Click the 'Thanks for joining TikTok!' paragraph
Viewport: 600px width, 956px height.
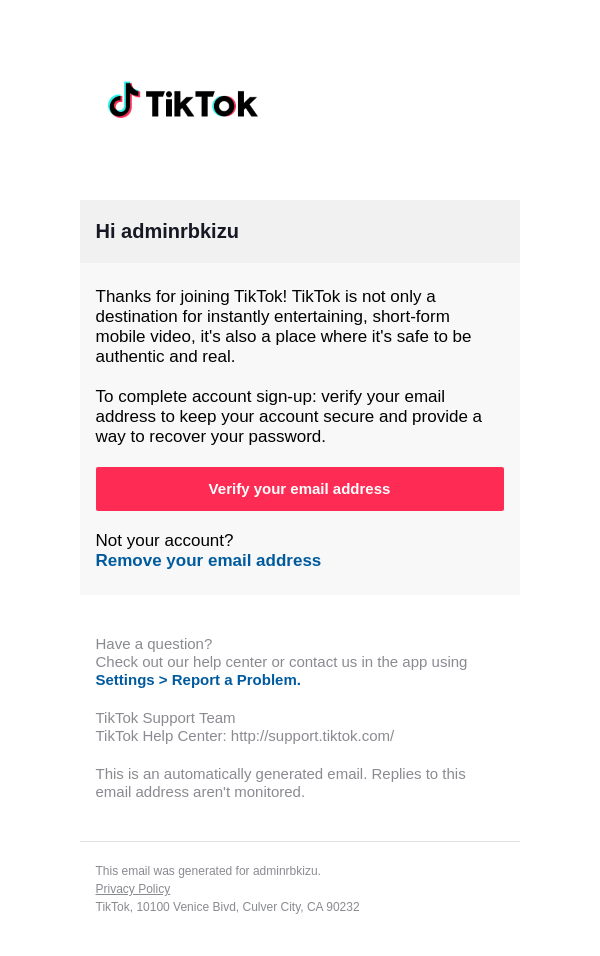tap(283, 326)
